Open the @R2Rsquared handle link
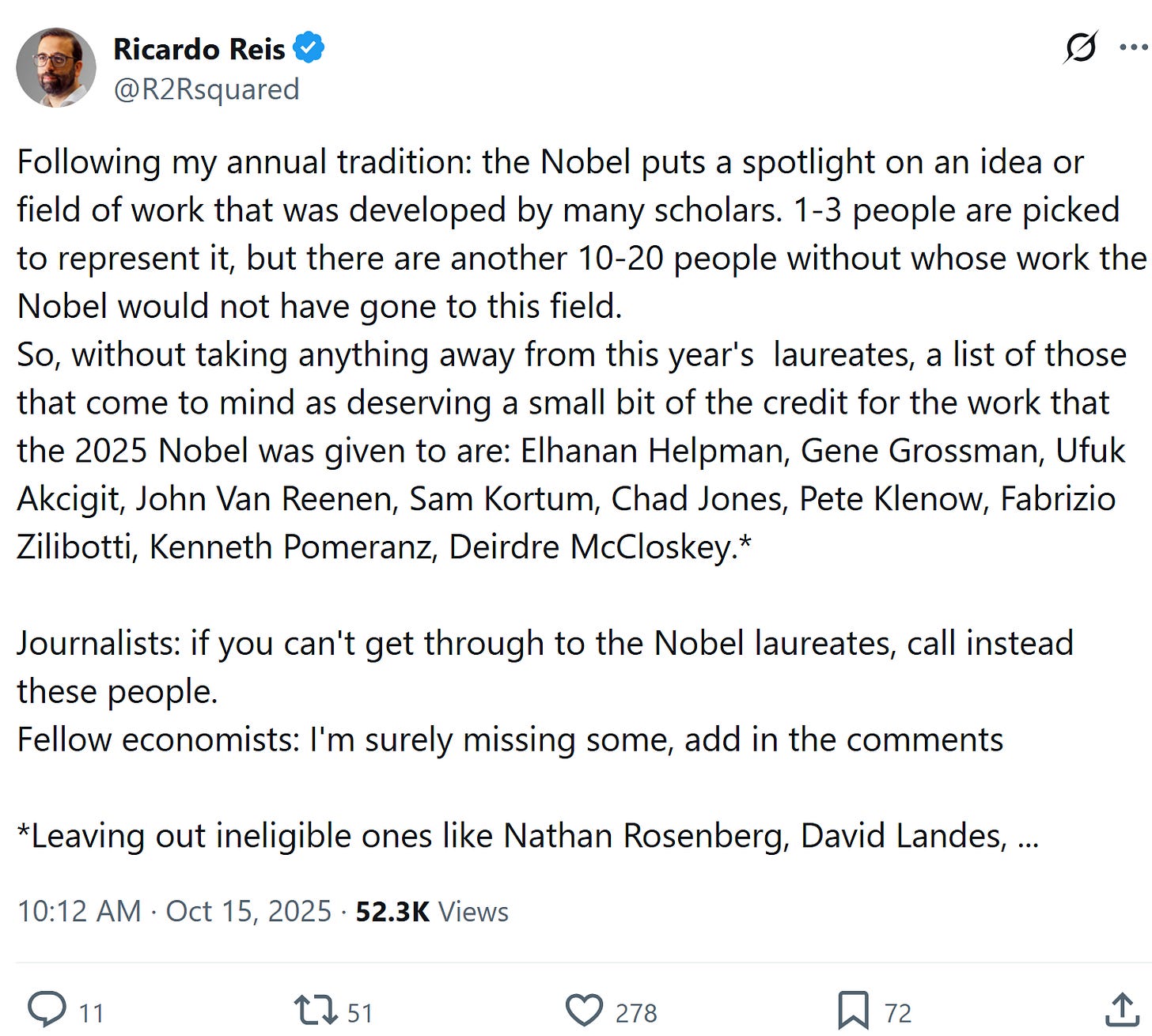Image resolution: width=1152 pixels, height=1036 pixels. pos(207,89)
